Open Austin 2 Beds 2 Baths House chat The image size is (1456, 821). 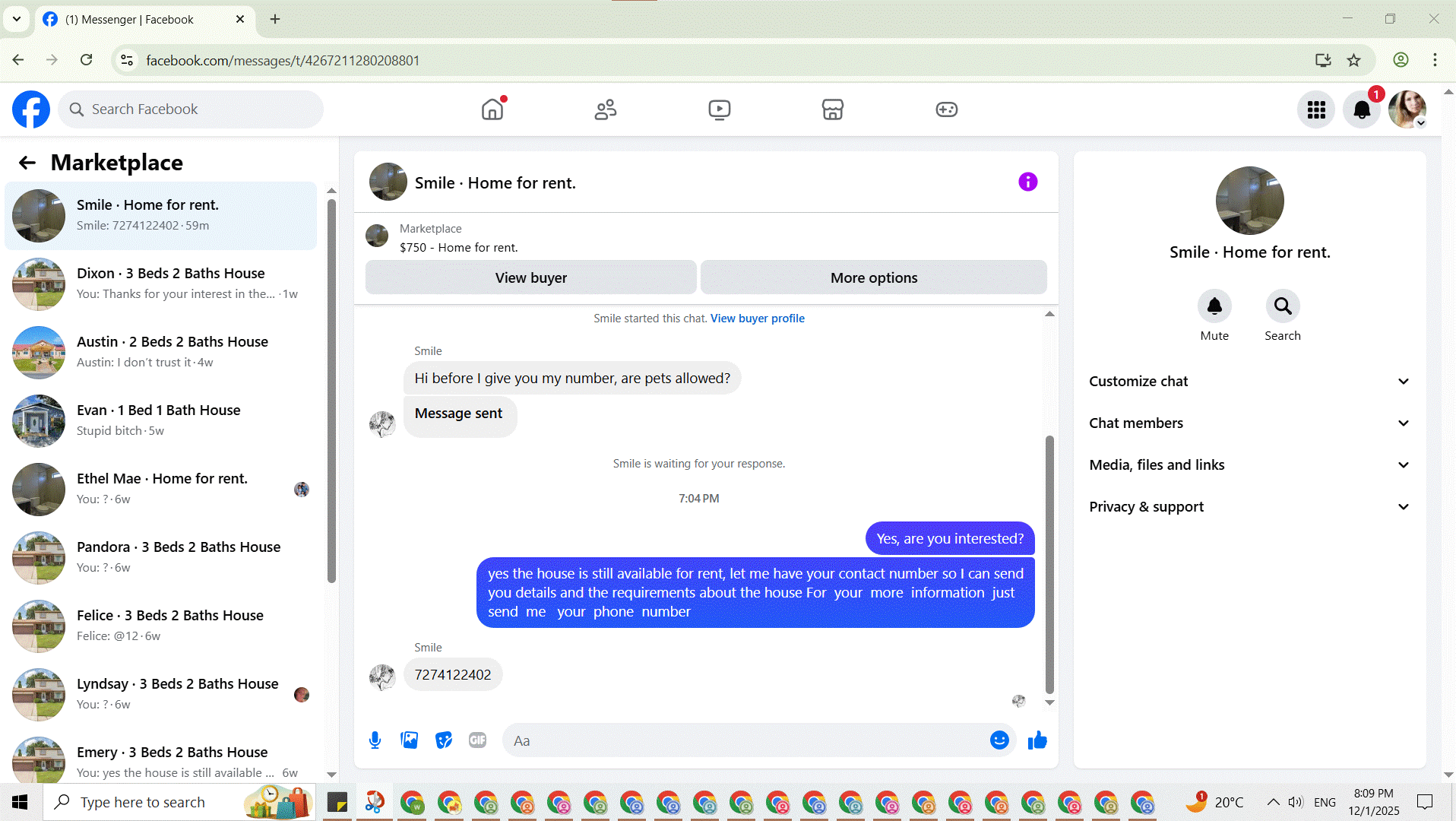point(160,353)
